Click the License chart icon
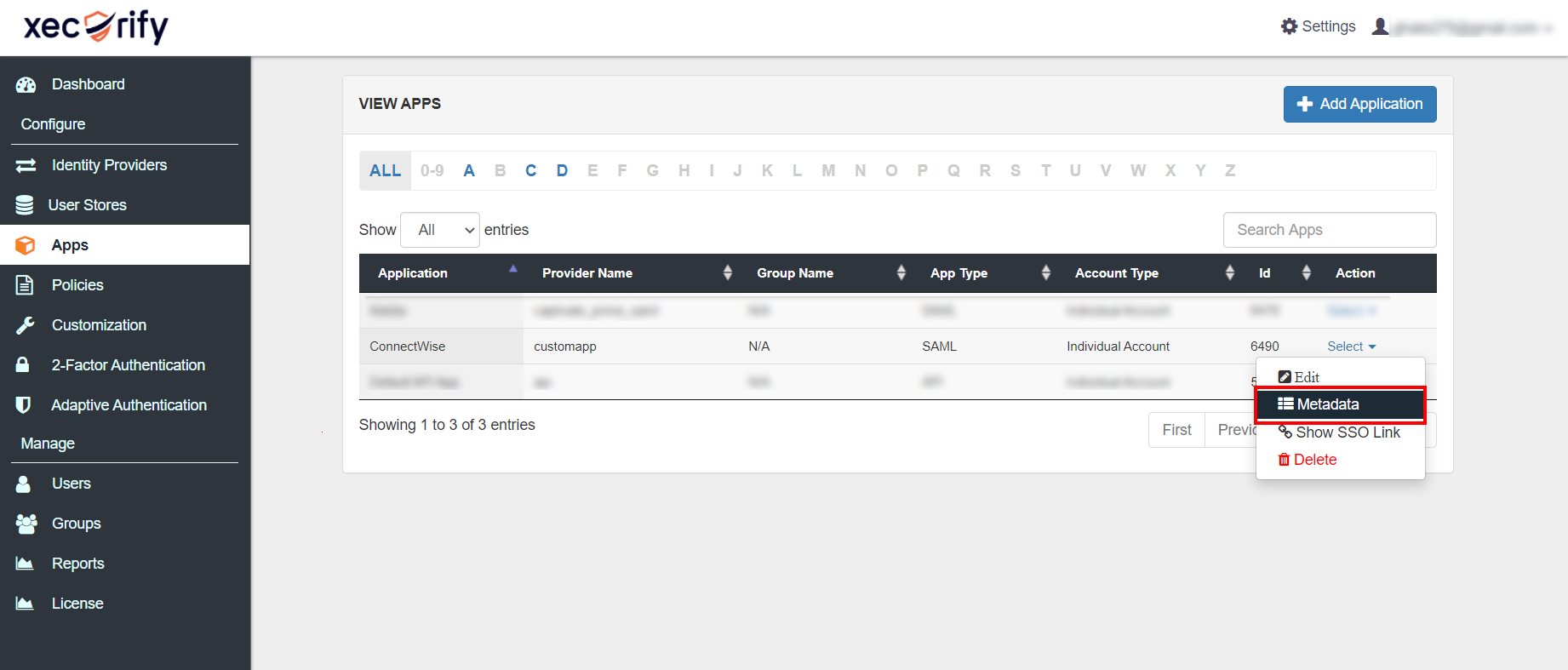This screenshot has height=670, width=1568. point(25,604)
